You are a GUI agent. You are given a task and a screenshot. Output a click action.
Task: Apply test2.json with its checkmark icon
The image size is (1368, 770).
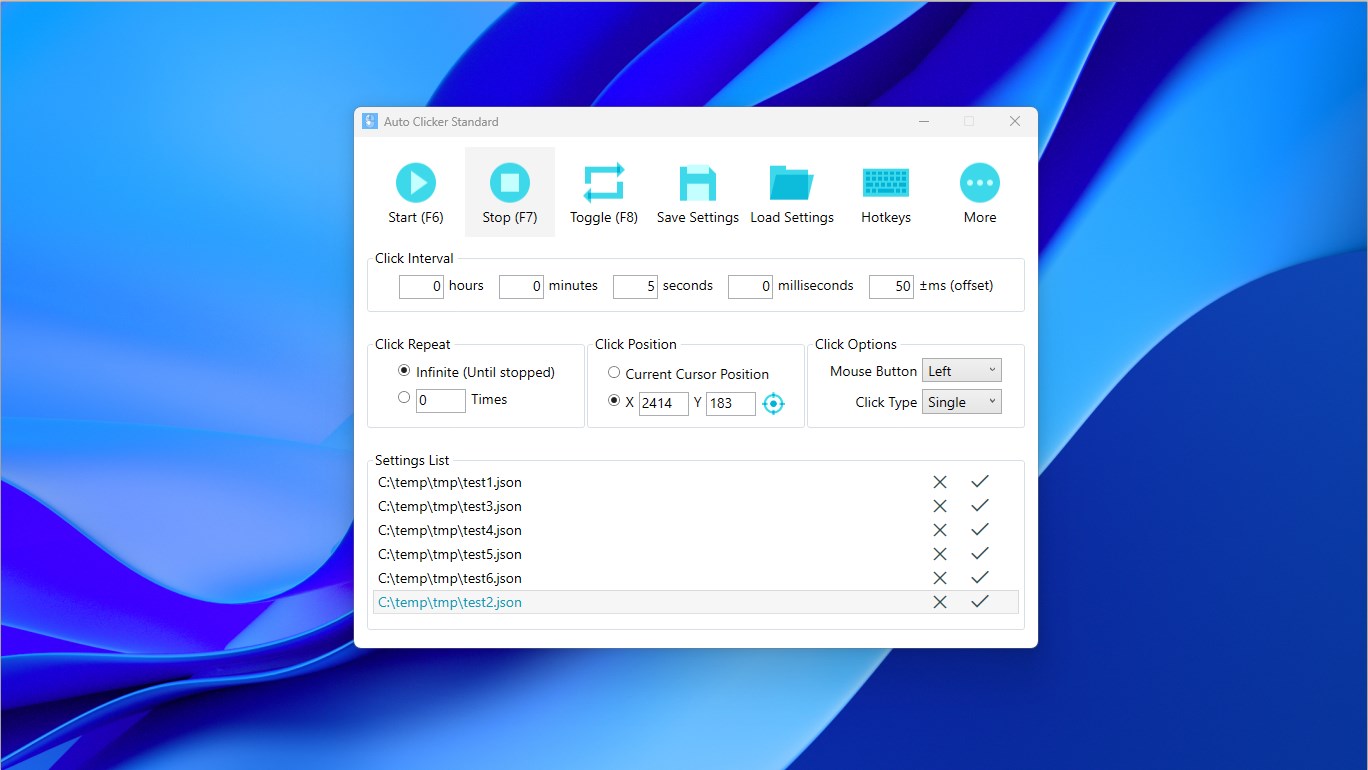(980, 602)
